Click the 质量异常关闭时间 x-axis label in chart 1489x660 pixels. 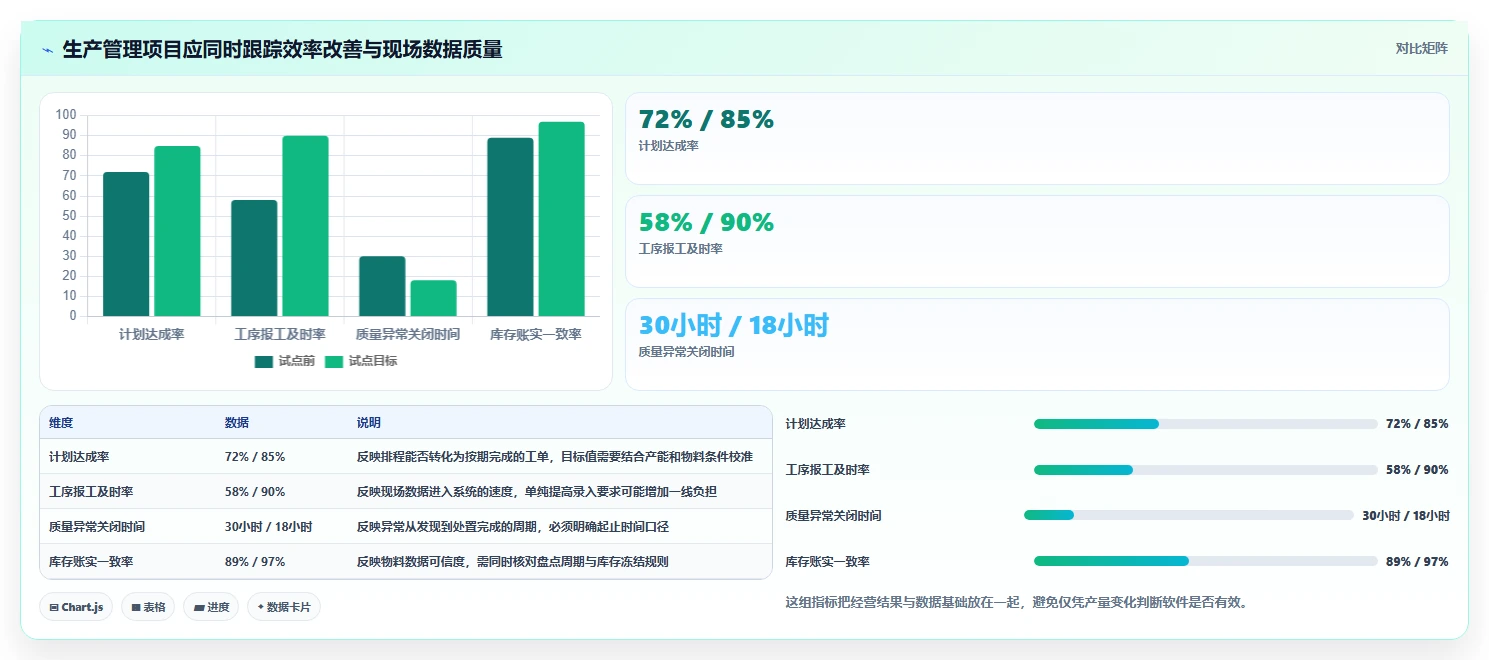point(408,334)
